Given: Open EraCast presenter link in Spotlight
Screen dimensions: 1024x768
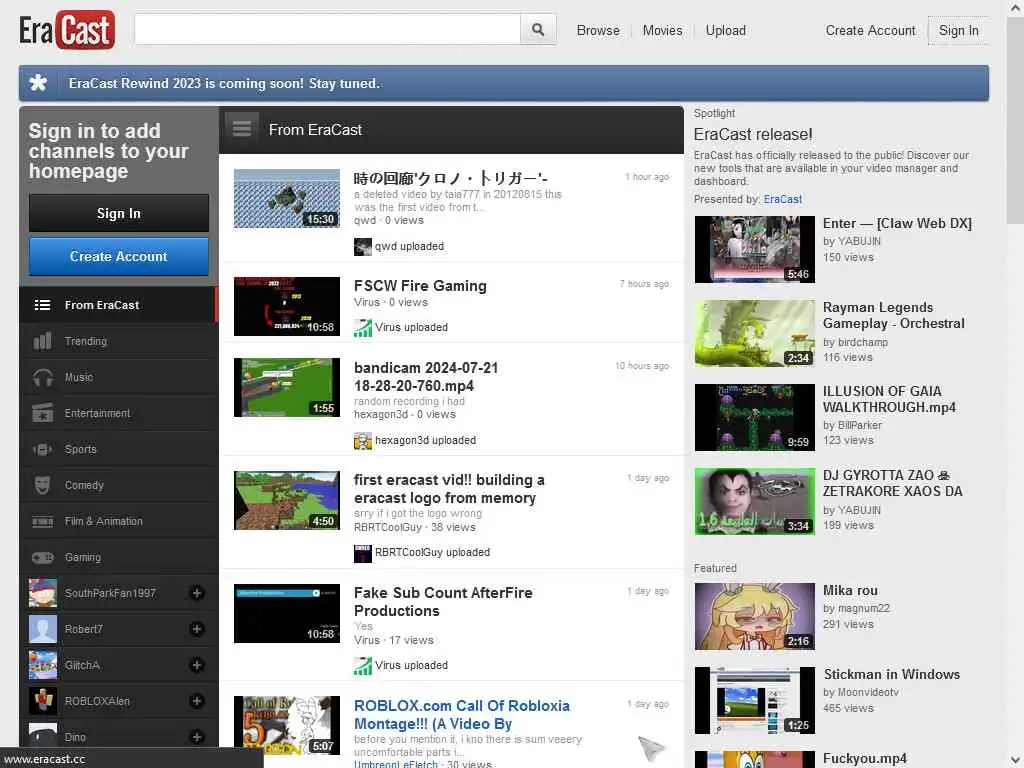Looking at the screenshot, I should click(782, 199).
